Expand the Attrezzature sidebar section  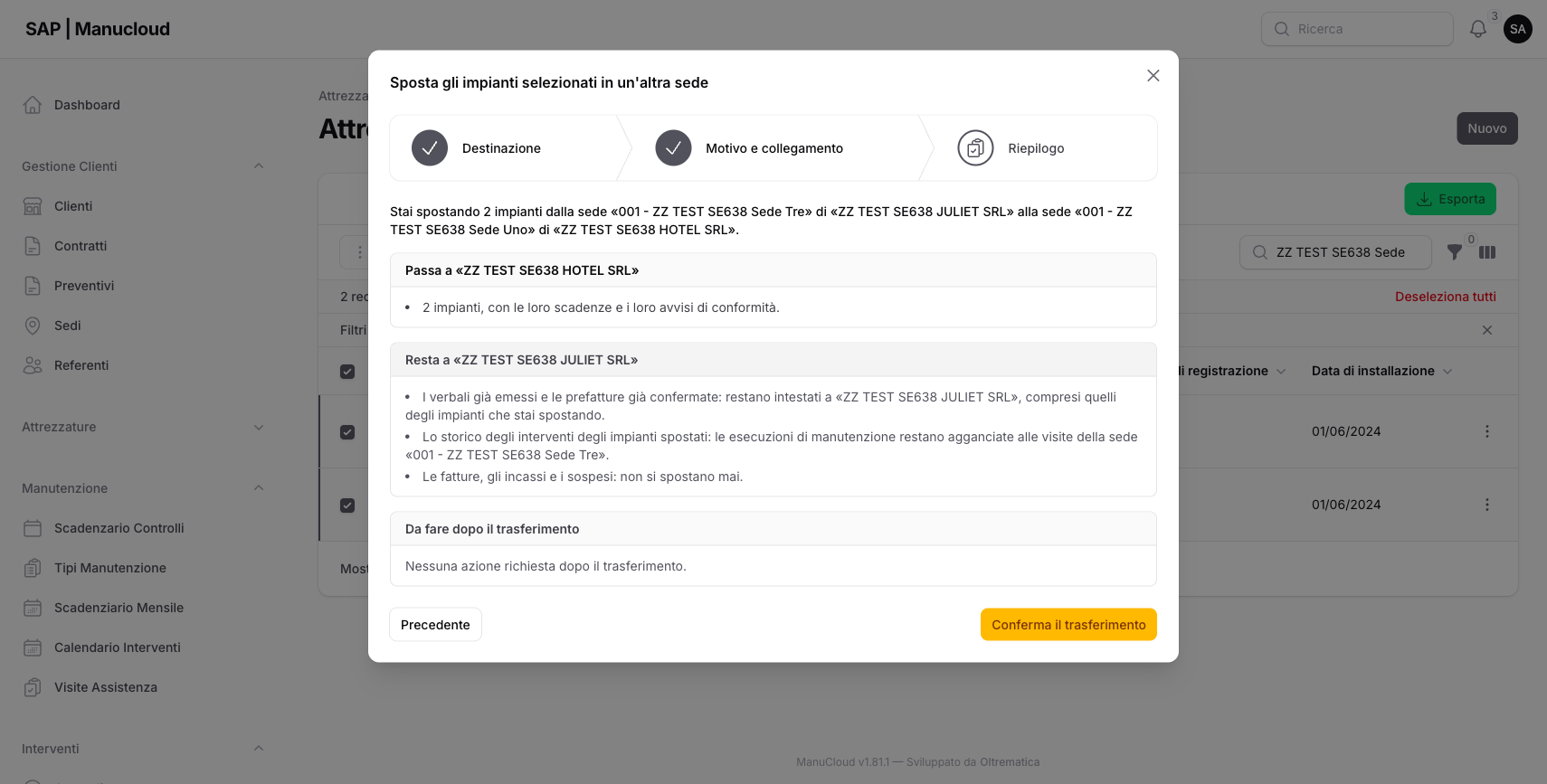[259, 427]
